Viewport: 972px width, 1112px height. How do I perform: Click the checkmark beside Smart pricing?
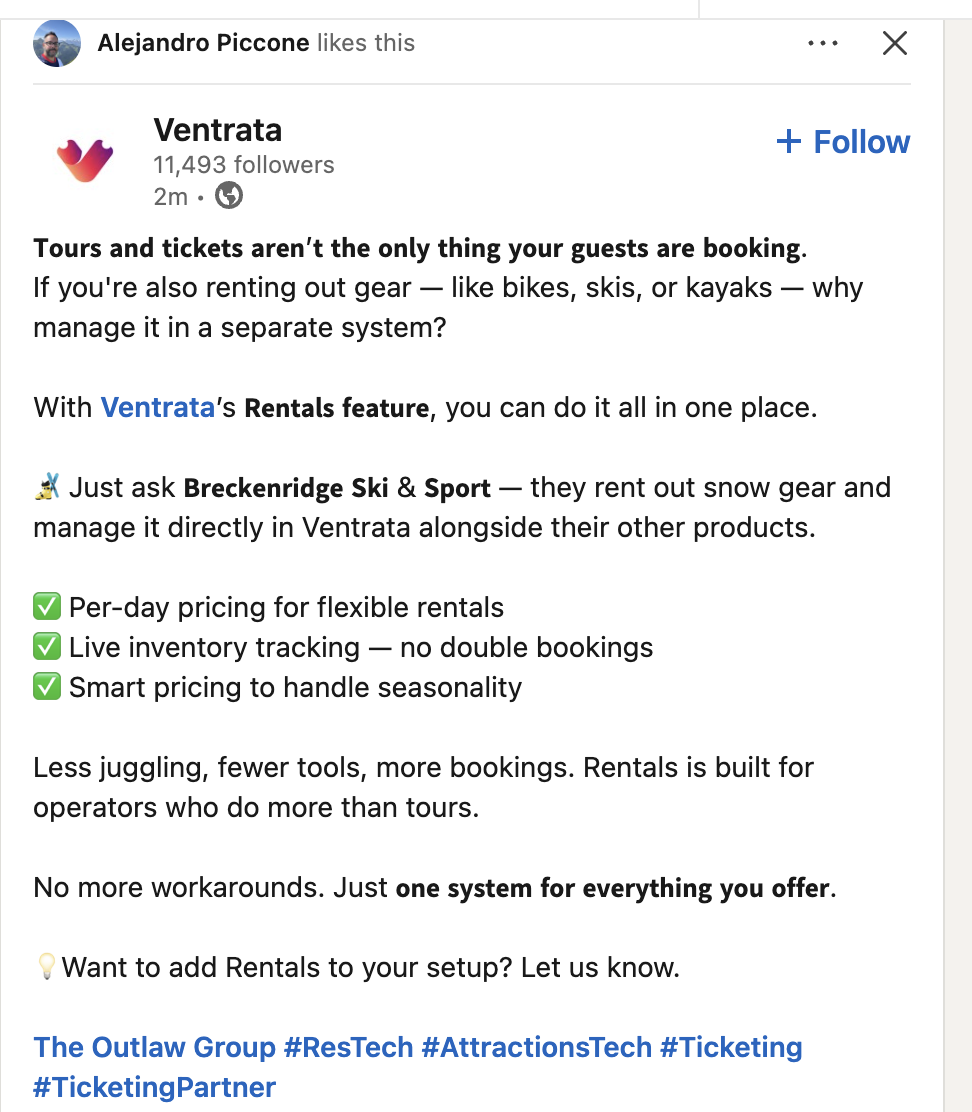[x=47, y=686]
